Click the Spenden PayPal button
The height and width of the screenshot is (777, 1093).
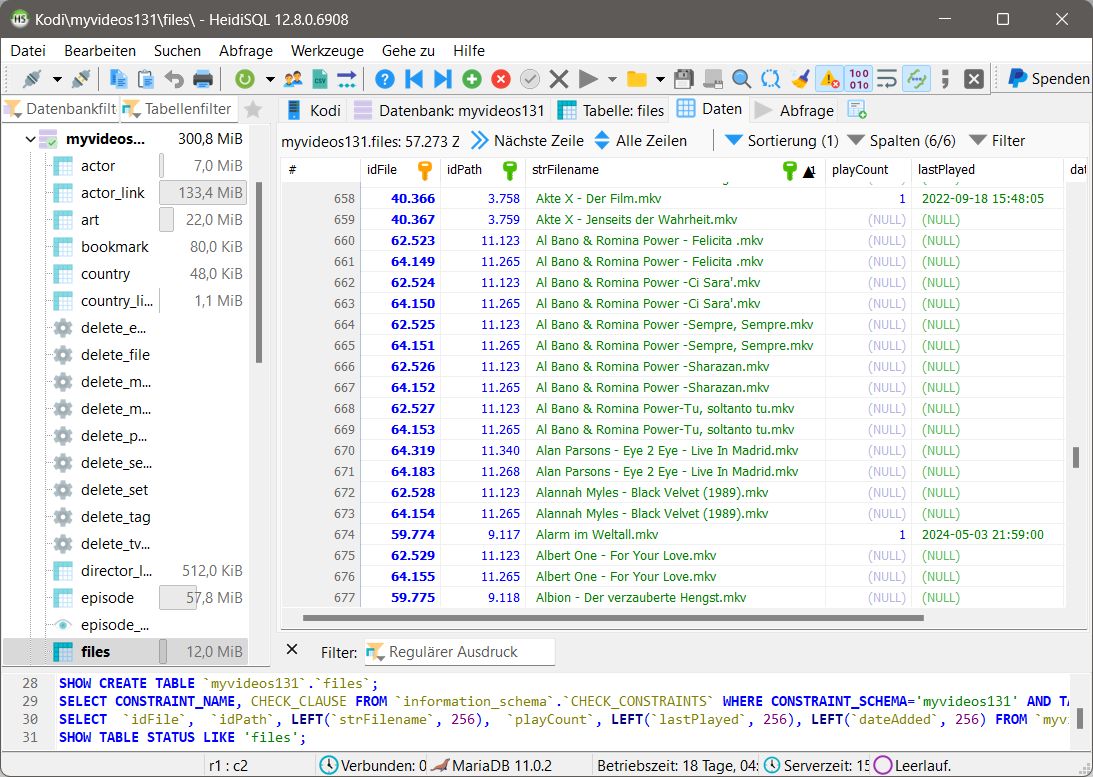(1048, 79)
